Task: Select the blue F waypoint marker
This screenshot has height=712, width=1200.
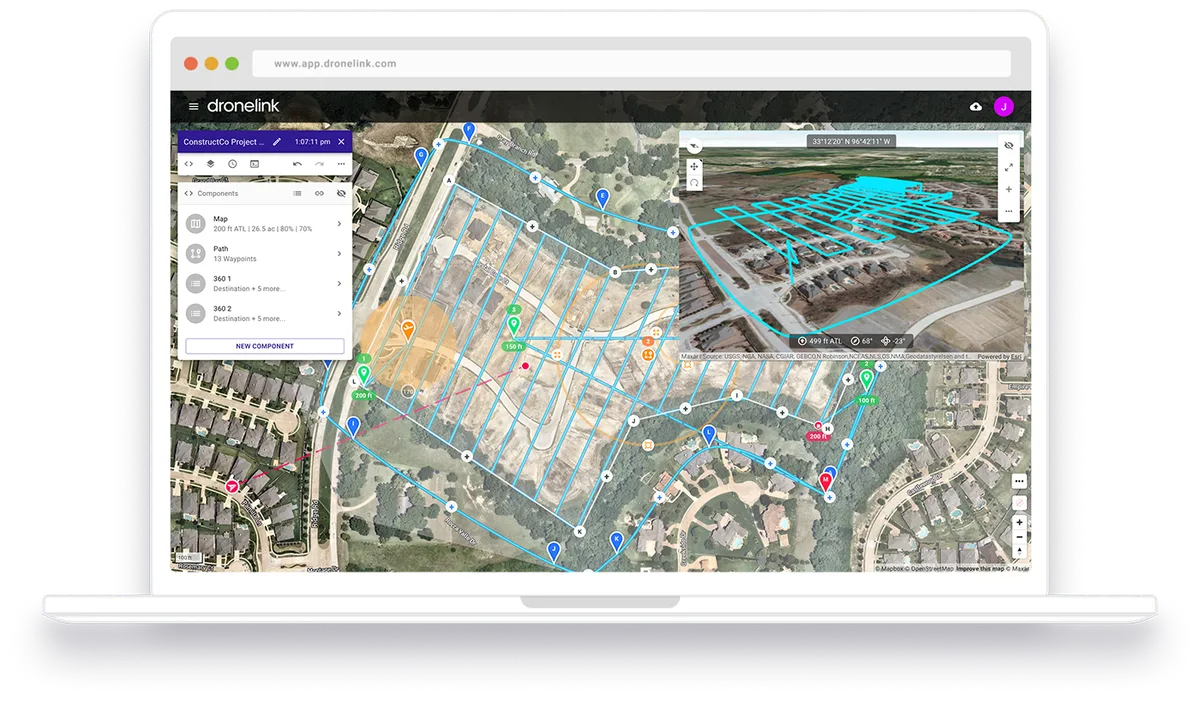Action: coord(468,131)
